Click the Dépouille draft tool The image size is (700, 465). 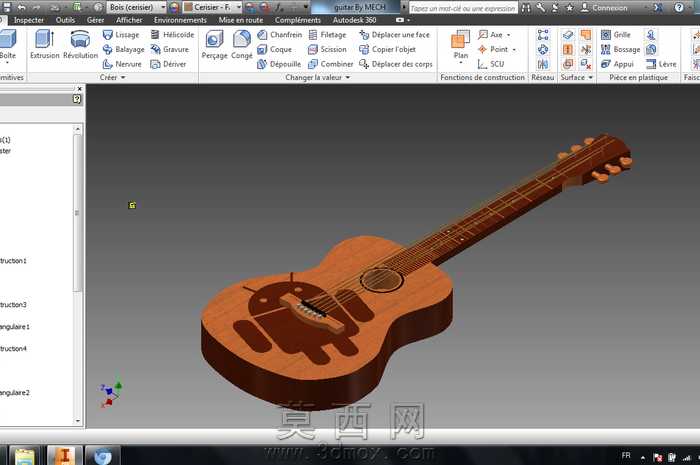pos(279,64)
